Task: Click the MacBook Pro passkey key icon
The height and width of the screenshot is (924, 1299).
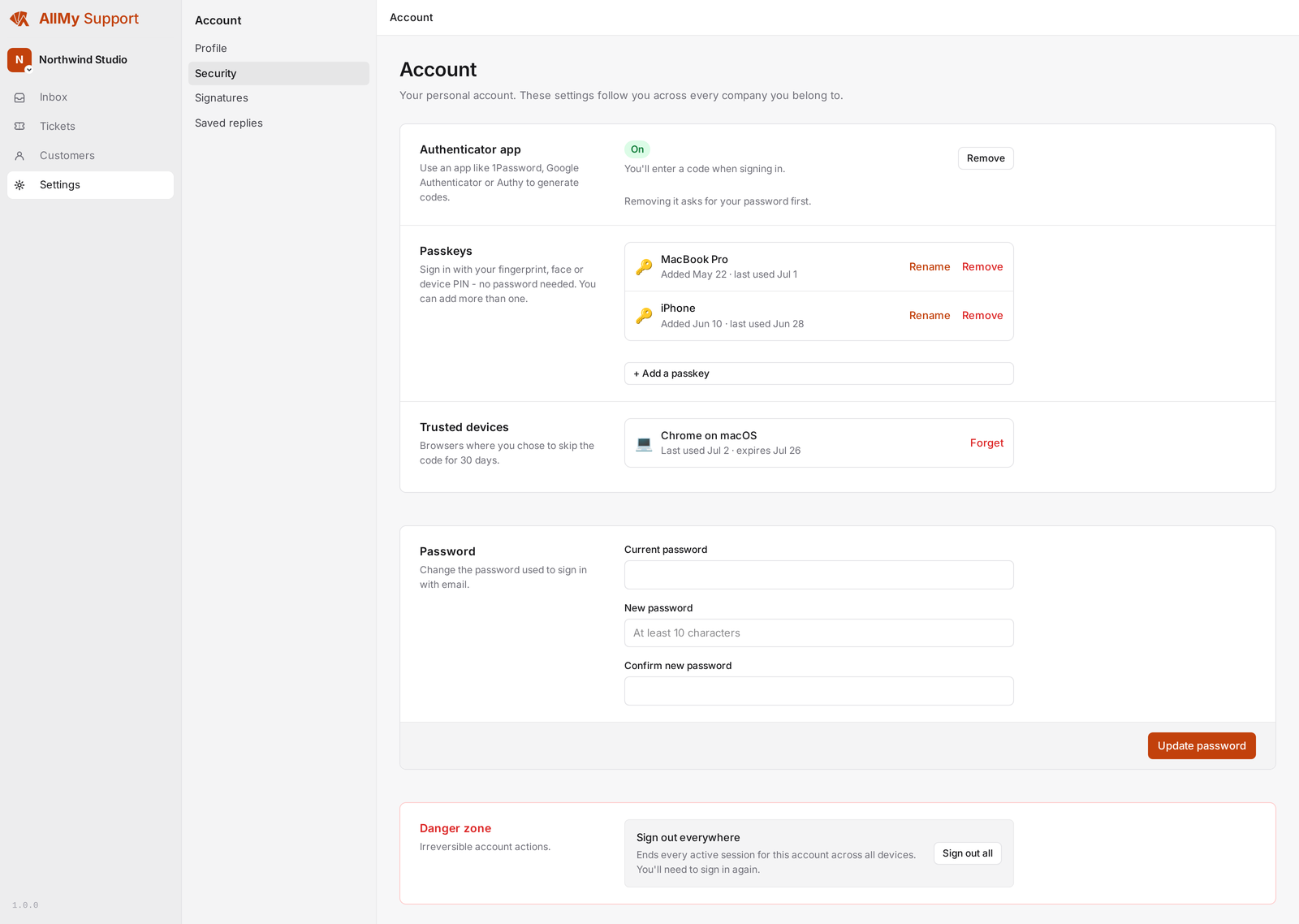Action: coord(644,267)
